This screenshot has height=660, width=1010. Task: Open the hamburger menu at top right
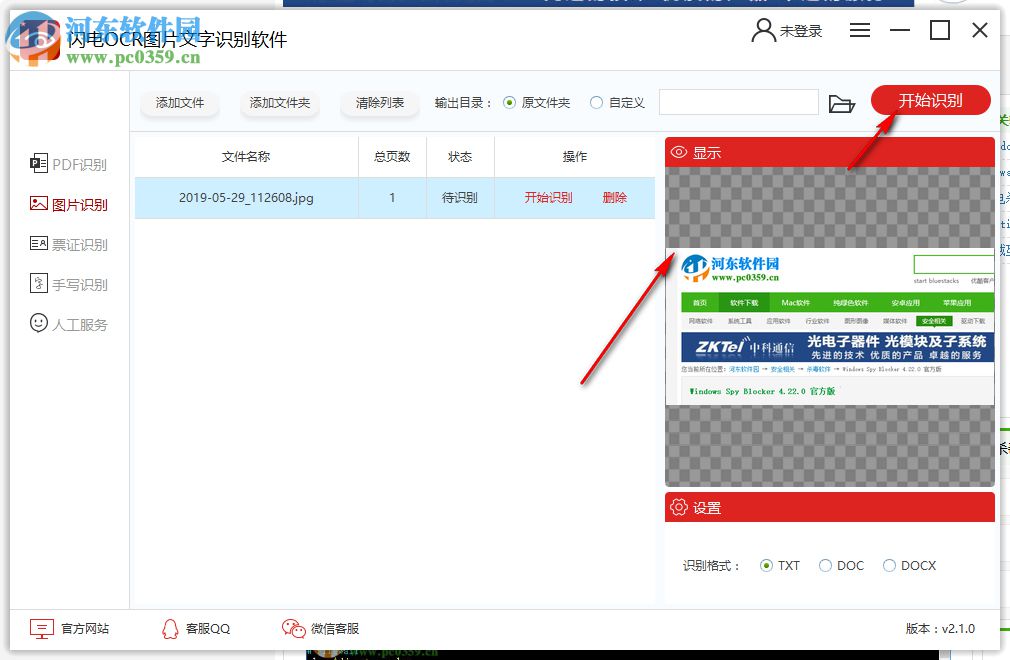tap(859, 30)
